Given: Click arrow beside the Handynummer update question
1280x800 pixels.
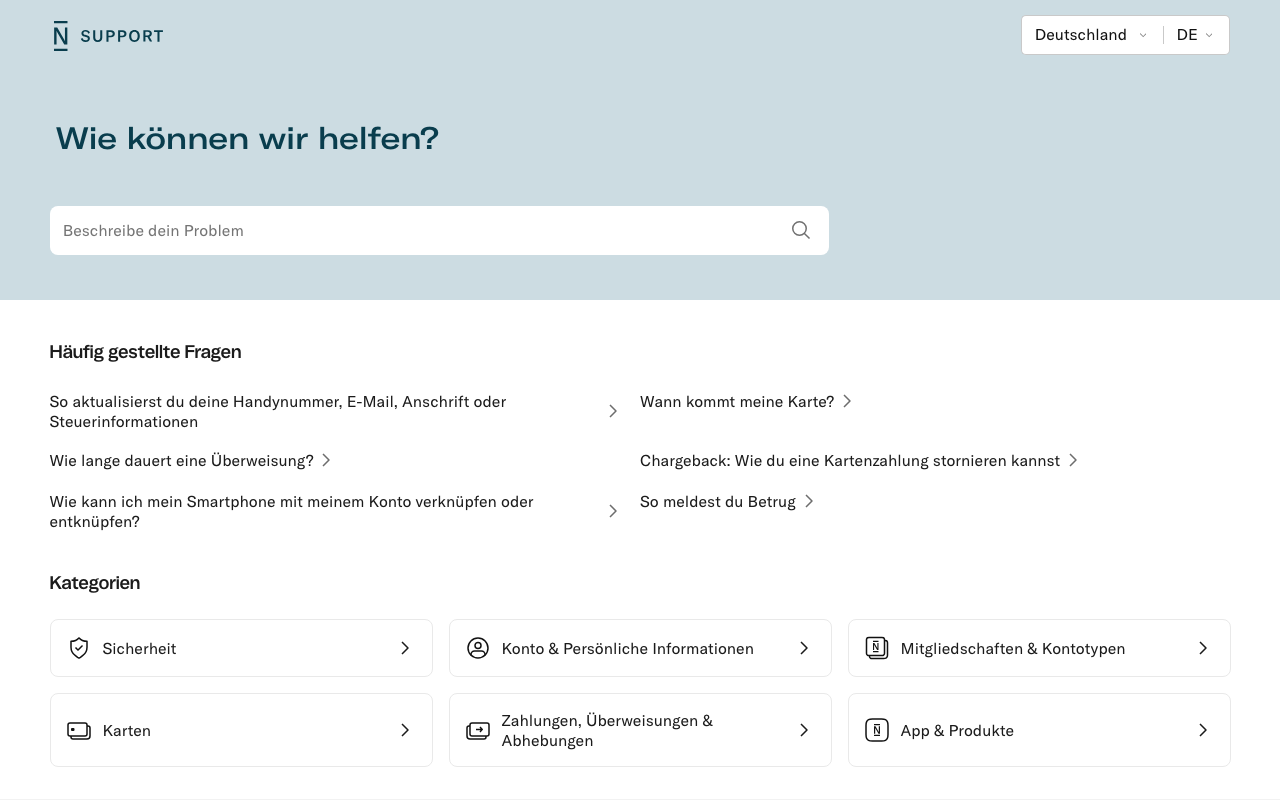Looking at the screenshot, I should point(613,411).
